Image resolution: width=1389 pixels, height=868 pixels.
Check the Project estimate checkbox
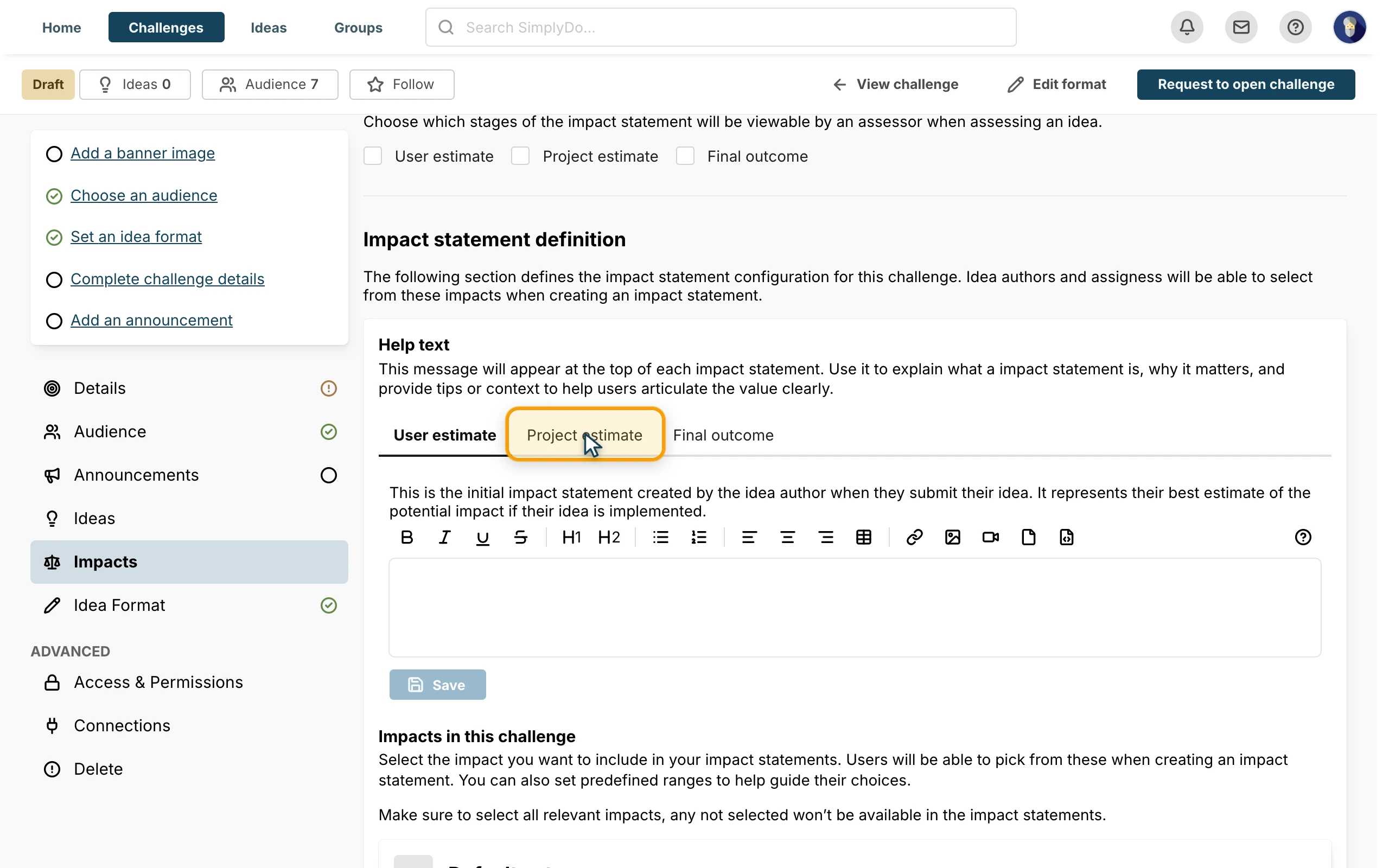click(x=520, y=156)
